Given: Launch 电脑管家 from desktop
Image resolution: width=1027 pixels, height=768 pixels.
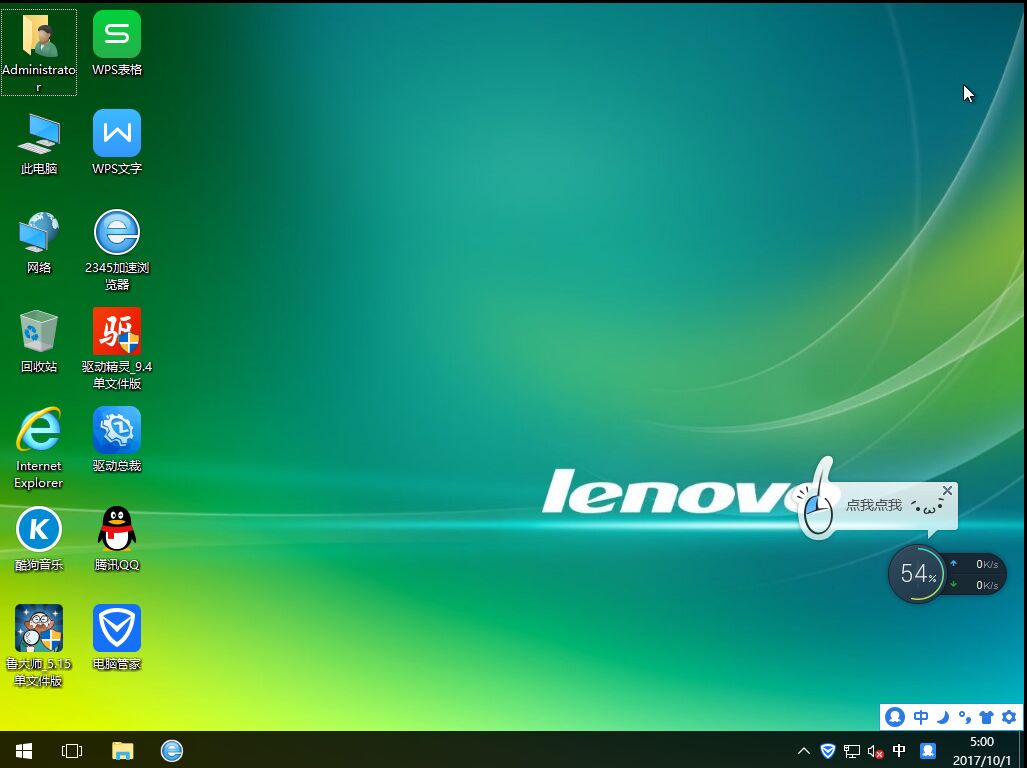Looking at the screenshot, I should pos(117,638).
